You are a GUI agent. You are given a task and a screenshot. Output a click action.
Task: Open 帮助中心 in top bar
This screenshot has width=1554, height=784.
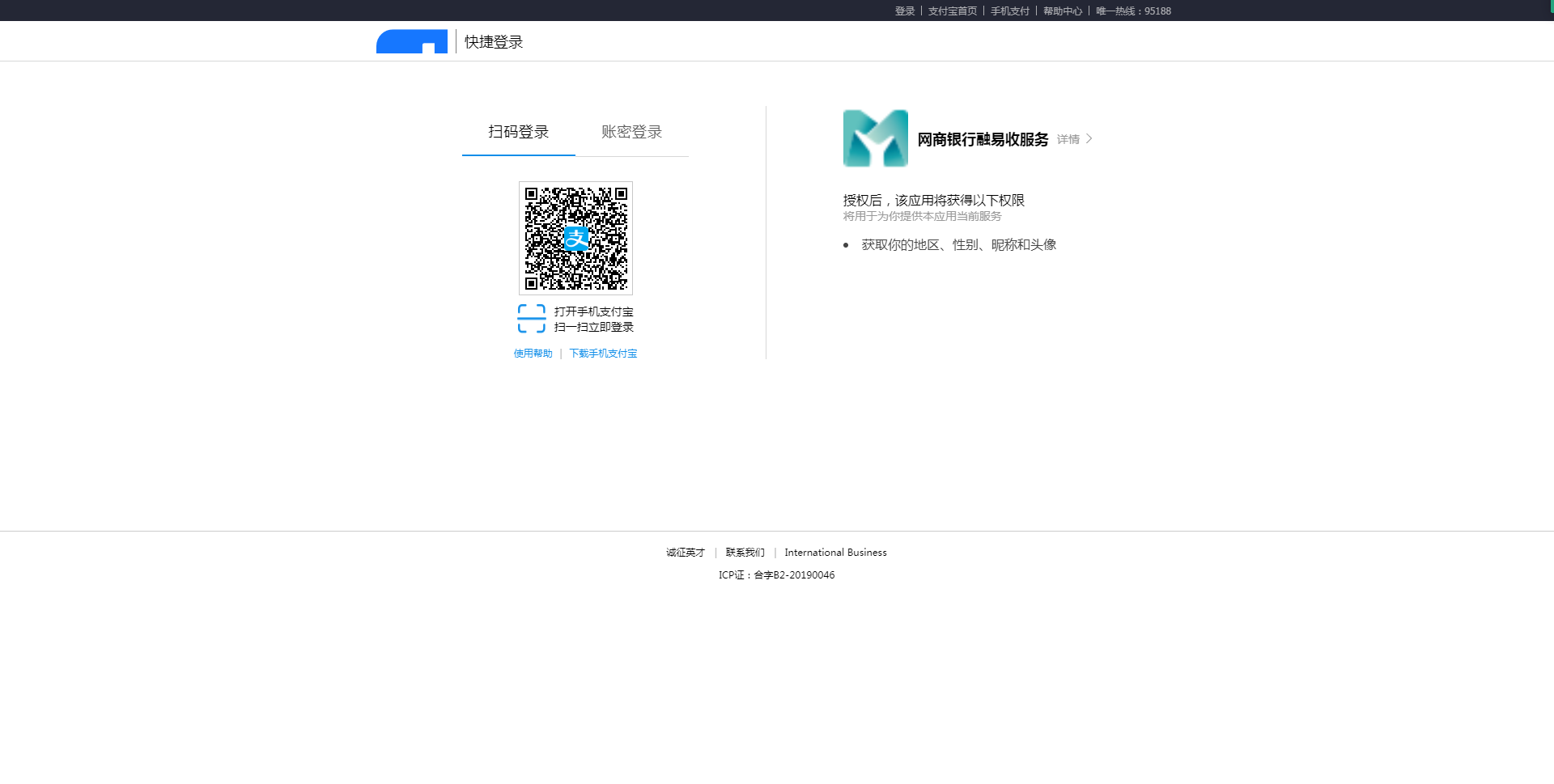tap(1063, 11)
